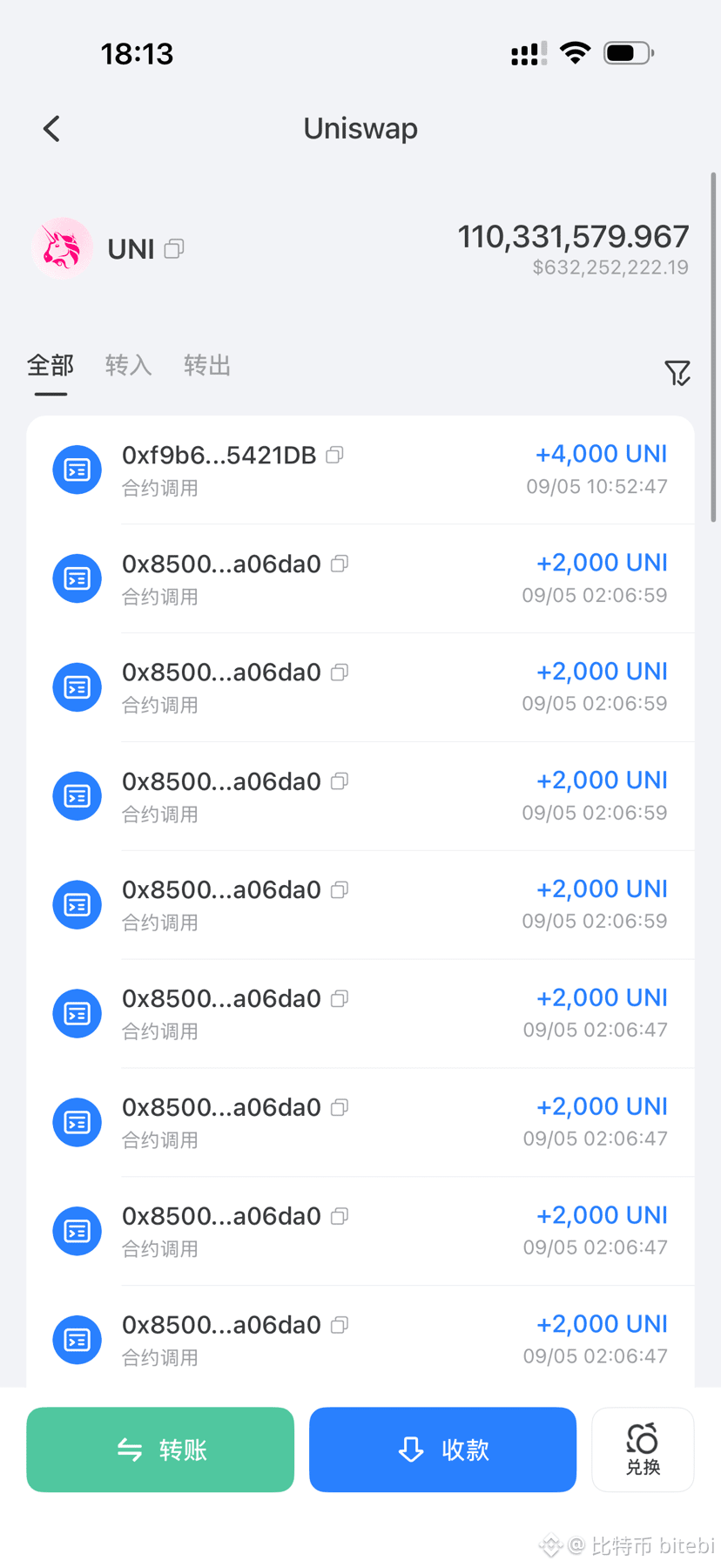Tap the green 转账 transfer button
This screenshot has width=721, height=1568.
(x=160, y=1450)
